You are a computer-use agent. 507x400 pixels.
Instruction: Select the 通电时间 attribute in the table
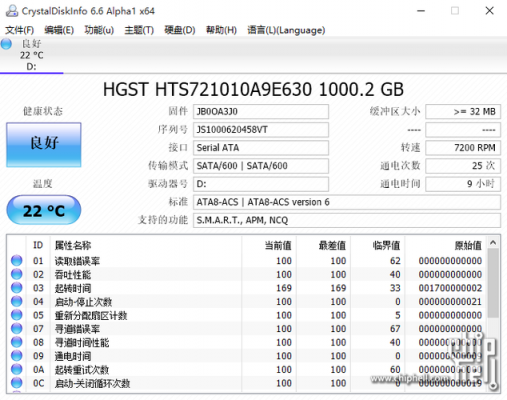click(247, 356)
